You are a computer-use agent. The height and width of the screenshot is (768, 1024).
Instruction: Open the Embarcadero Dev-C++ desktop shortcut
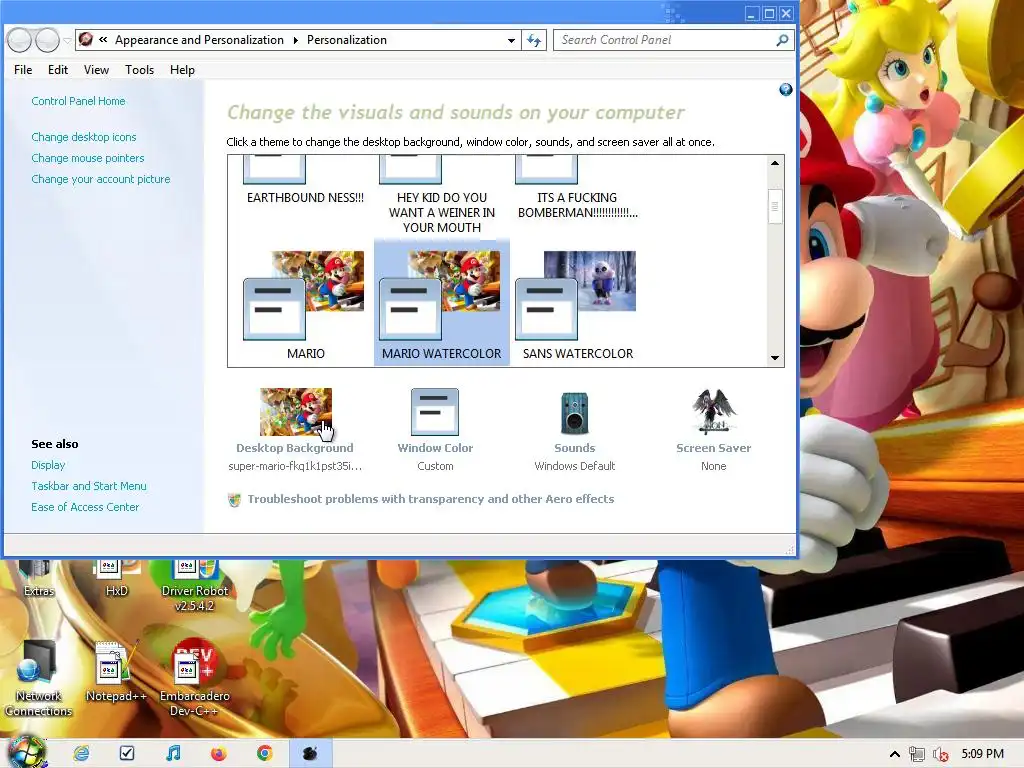194,678
